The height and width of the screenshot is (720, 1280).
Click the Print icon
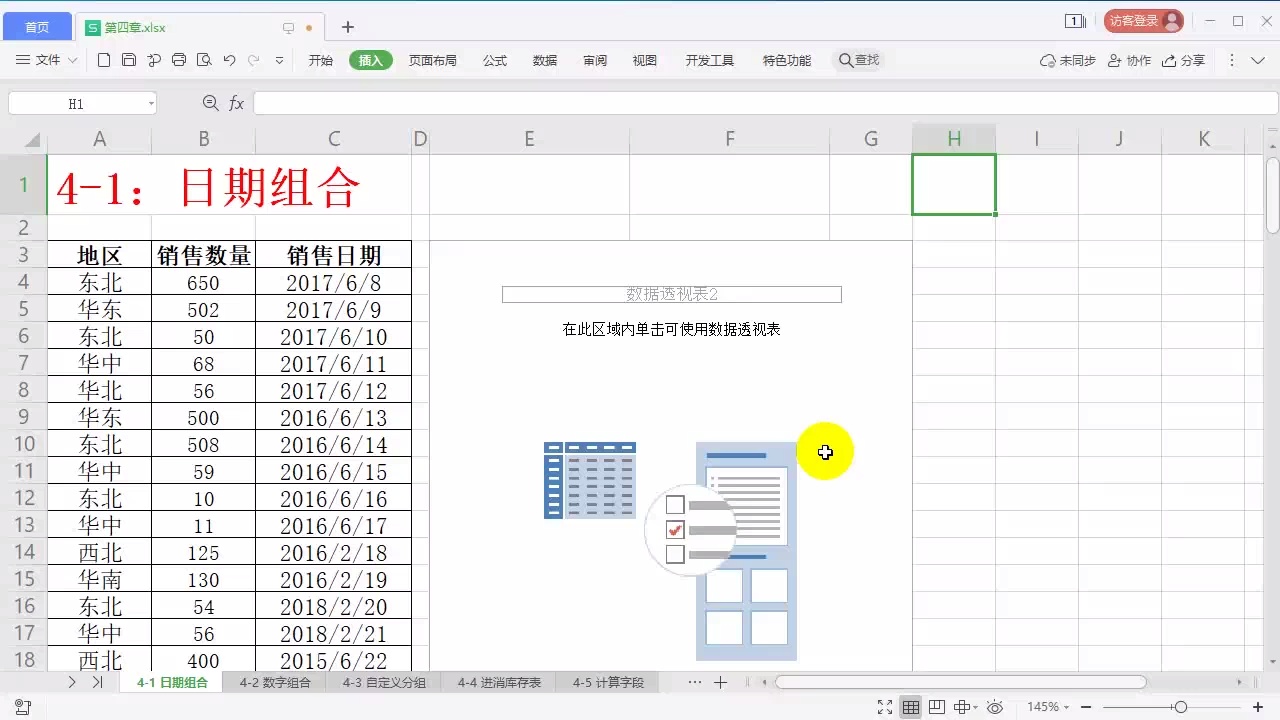[179, 60]
